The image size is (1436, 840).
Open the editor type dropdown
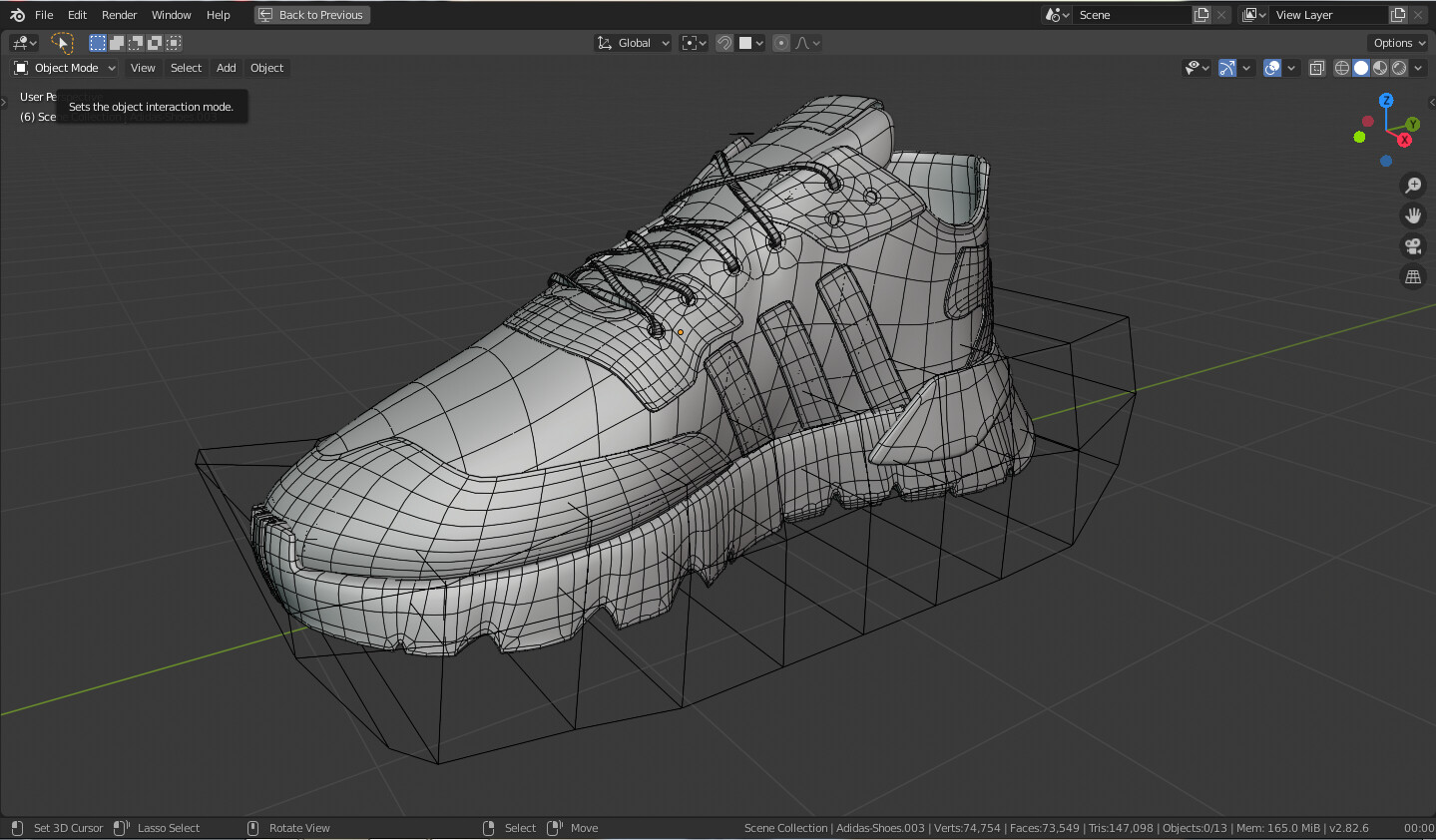pyautogui.click(x=24, y=43)
